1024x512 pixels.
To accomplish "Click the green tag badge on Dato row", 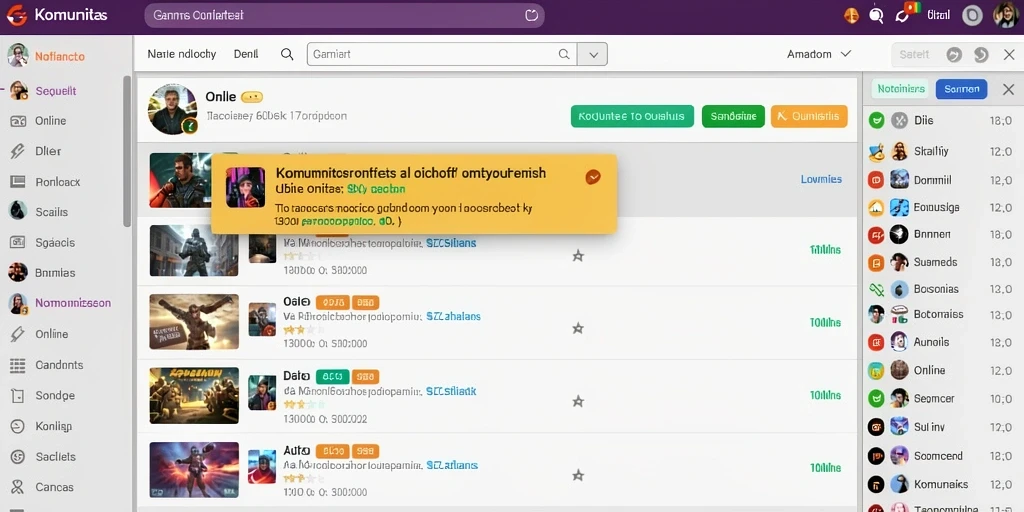I will pyautogui.click(x=332, y=376).
